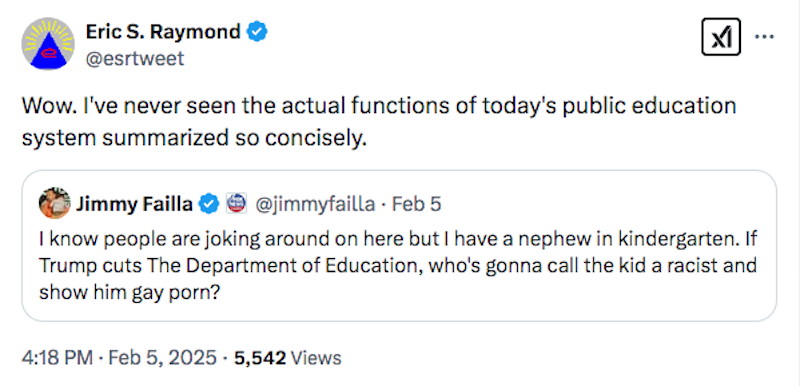Click the word Views in the tweet footer

tap(316, 358)
